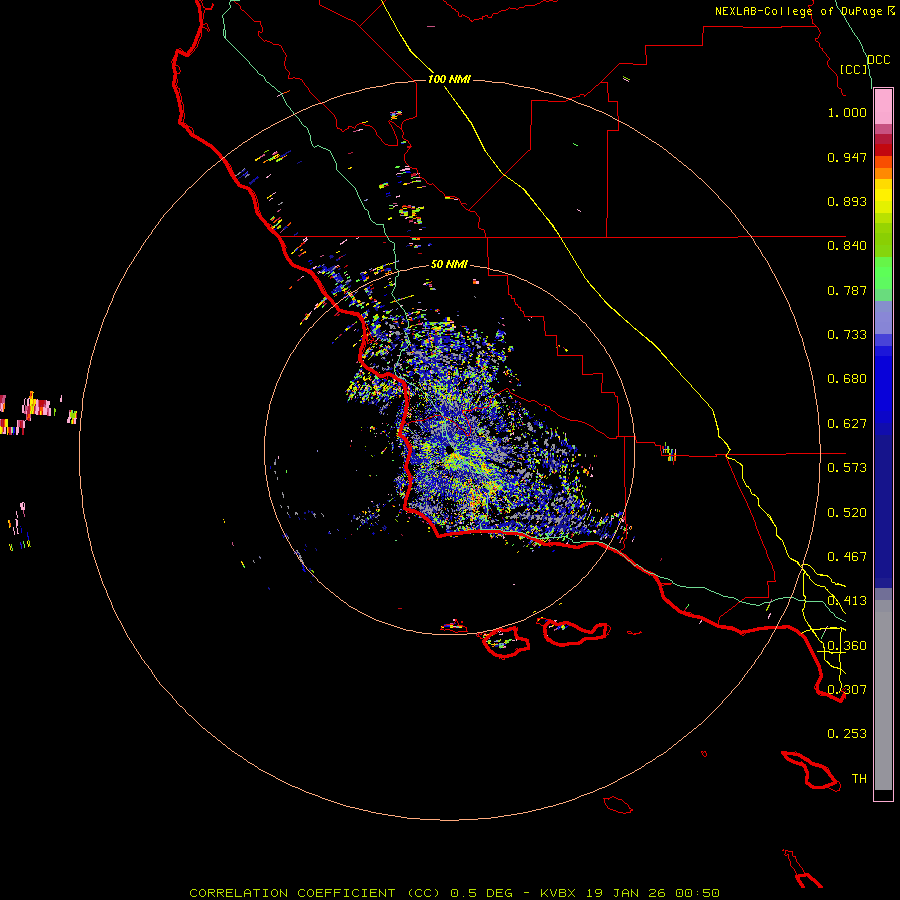Click the 0.627 scale value
The width and height of the screenshot is (900, 900).
(x=847, y=424)
